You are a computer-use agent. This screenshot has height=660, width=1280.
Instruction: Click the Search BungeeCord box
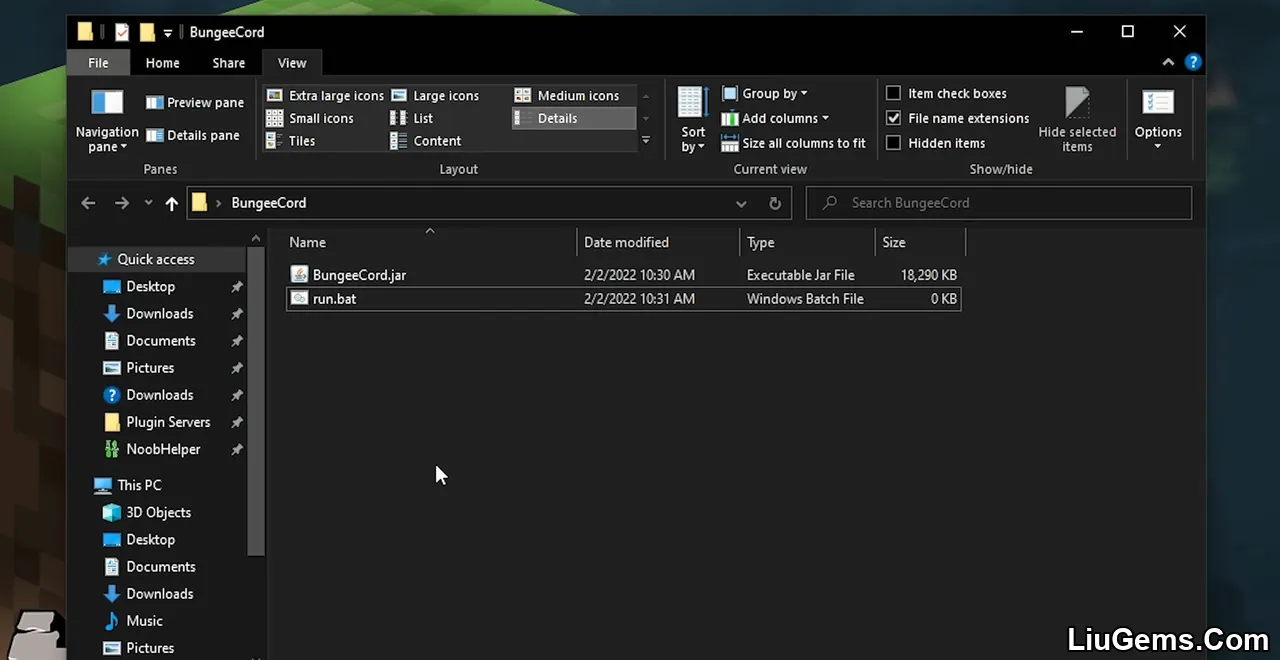pyautogui.click(x=999, y=203)
